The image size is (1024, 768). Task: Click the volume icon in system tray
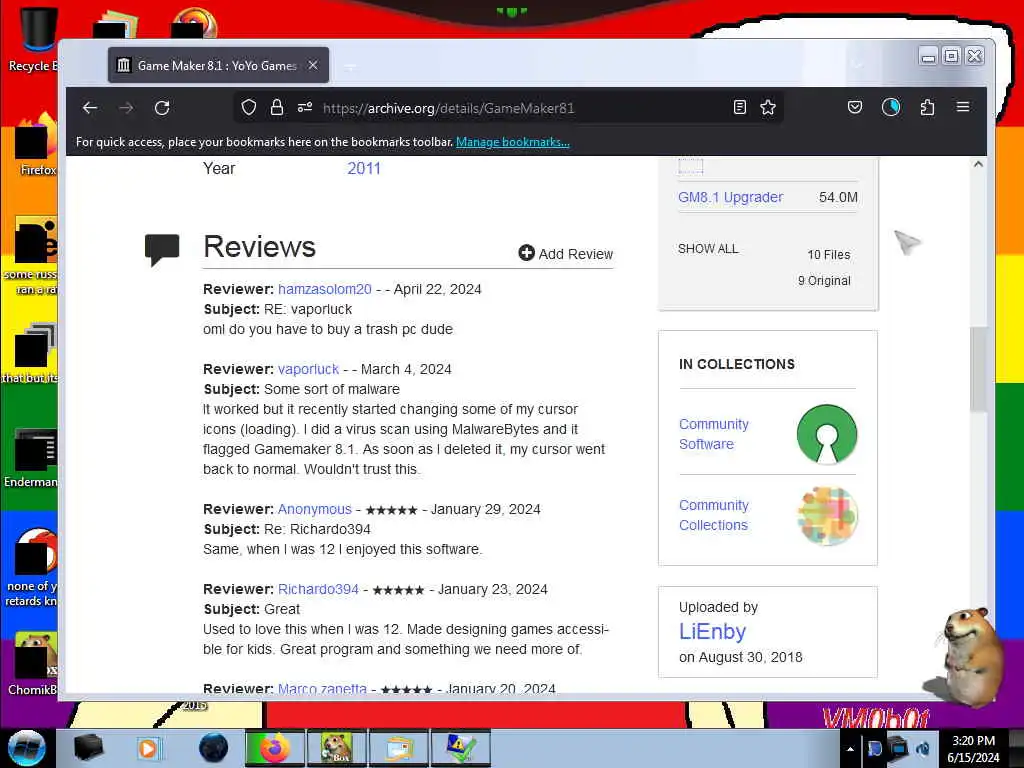point(923,748)
